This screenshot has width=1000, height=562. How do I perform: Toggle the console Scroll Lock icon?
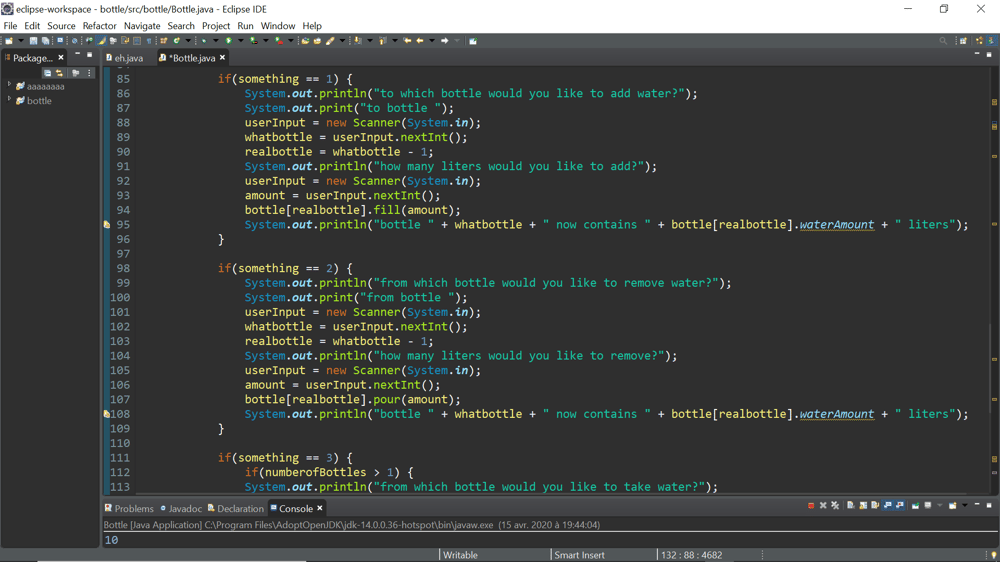coord(863,506)
